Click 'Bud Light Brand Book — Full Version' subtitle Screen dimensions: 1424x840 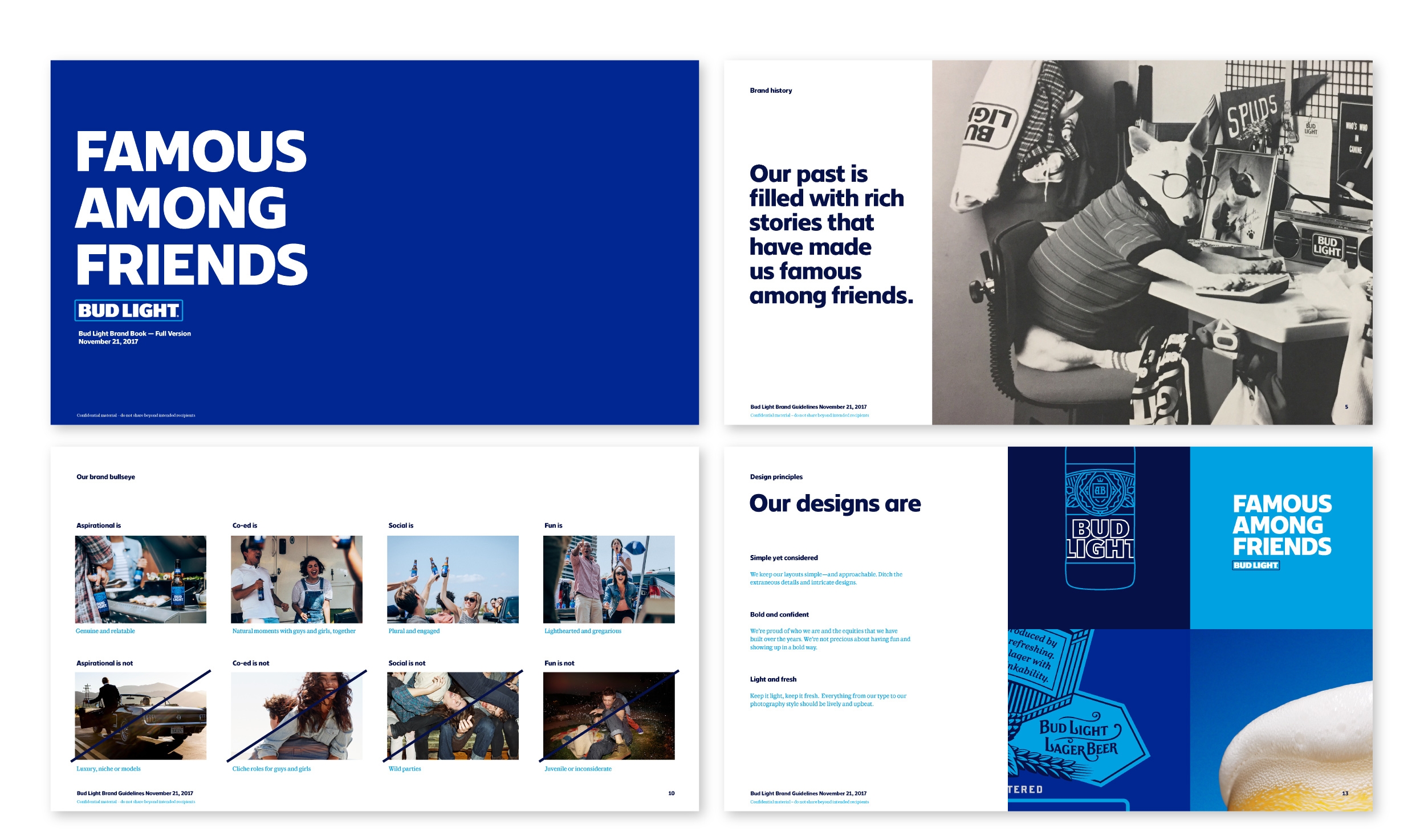(135, 333)
